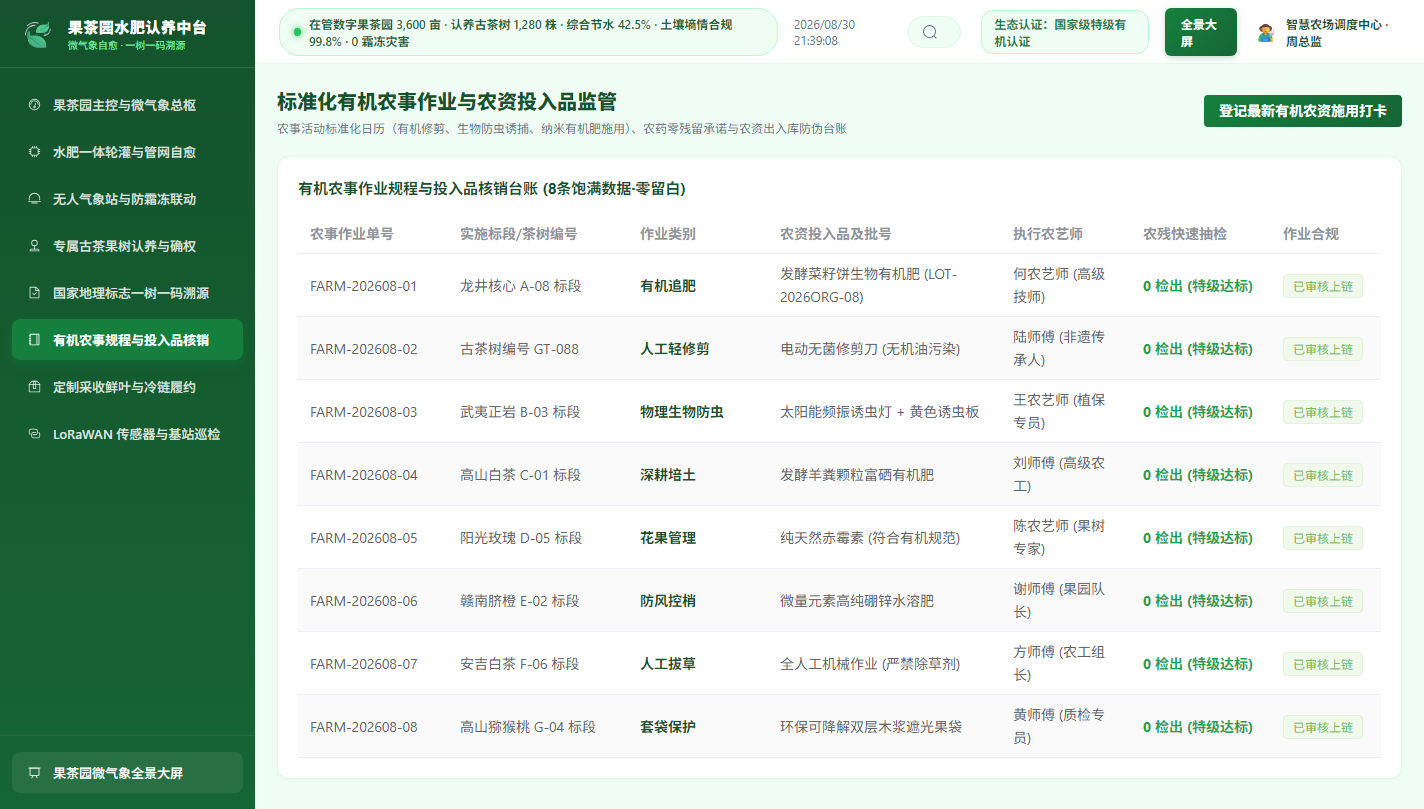1424x809 pixels.
Task: Click the 在管数字果茶园 3,600 亩 status banner
Action: click(x=528, y=32)
